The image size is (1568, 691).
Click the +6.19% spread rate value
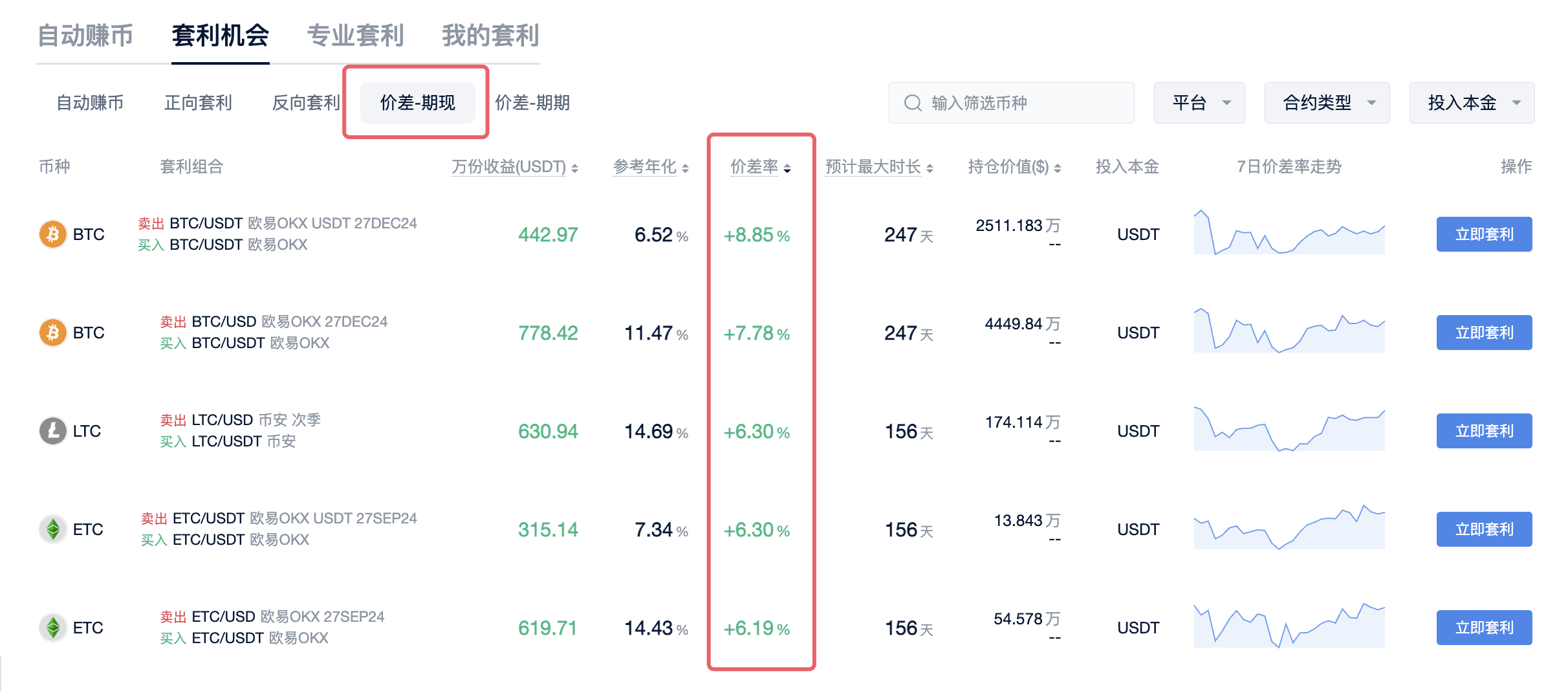click(757, 628)
